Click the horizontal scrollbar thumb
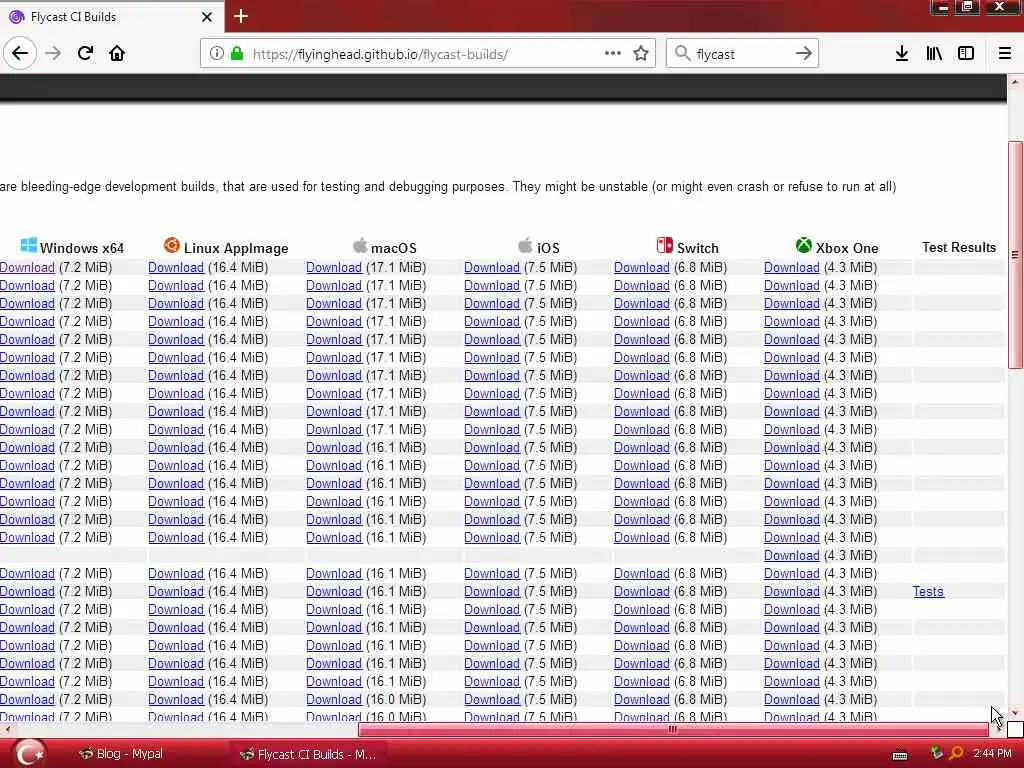 click(673, 729)
